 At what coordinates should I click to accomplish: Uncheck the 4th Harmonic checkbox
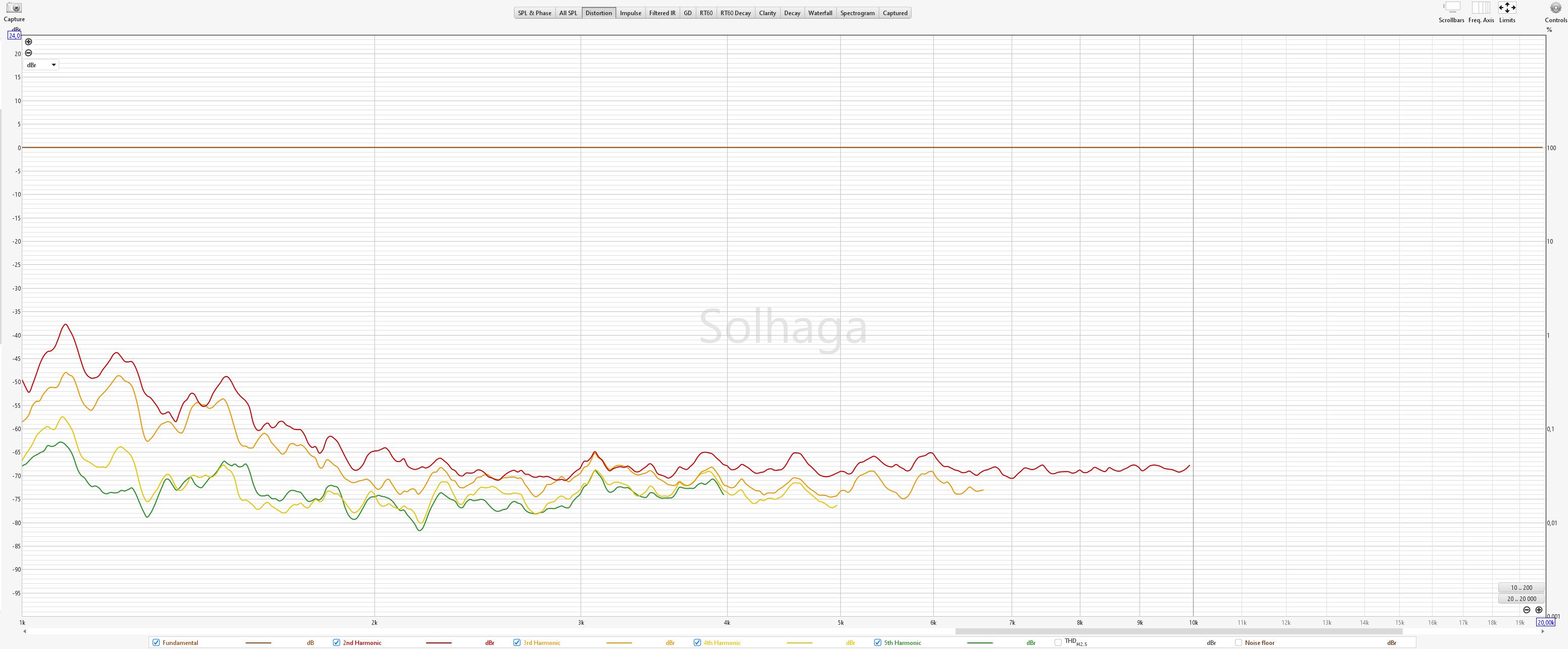pos(697,642)
